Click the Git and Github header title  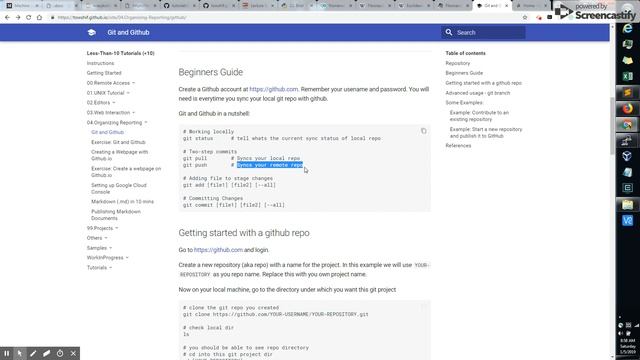128,32
